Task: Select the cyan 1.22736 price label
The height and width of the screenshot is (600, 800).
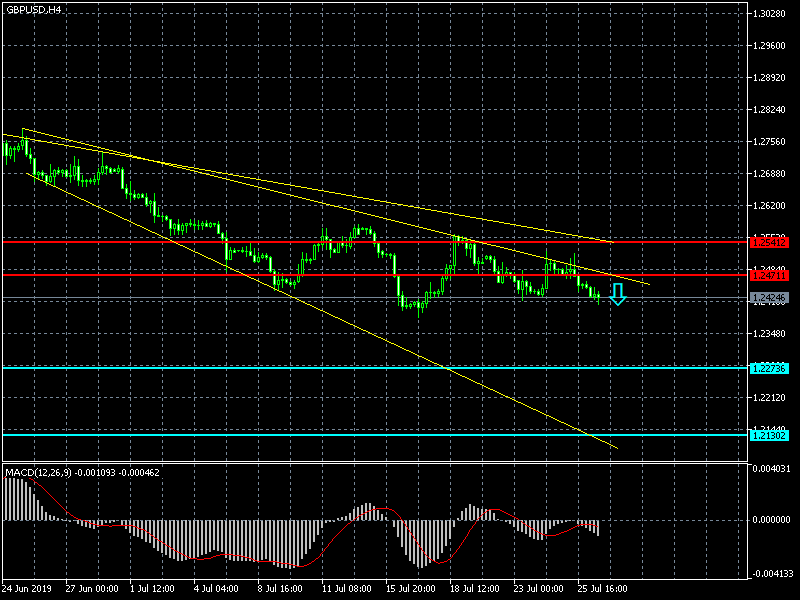Action: (x=769, y=368)
